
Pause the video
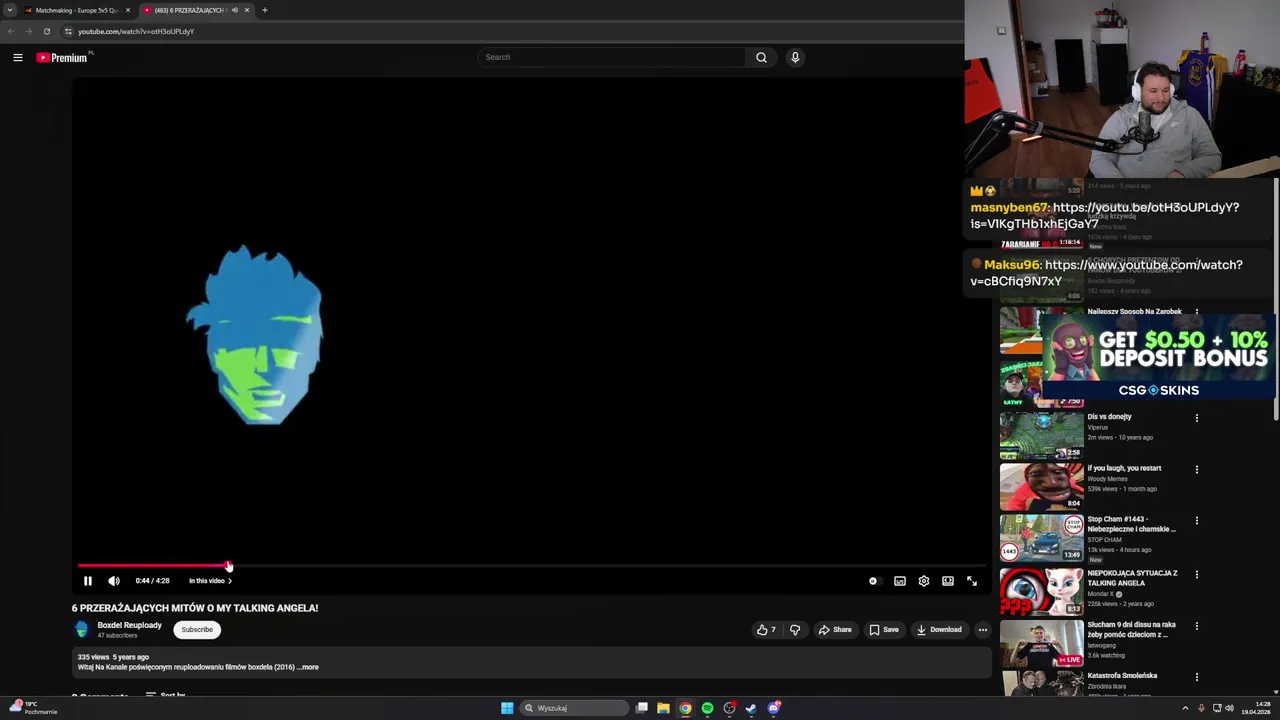click(88, 581)
